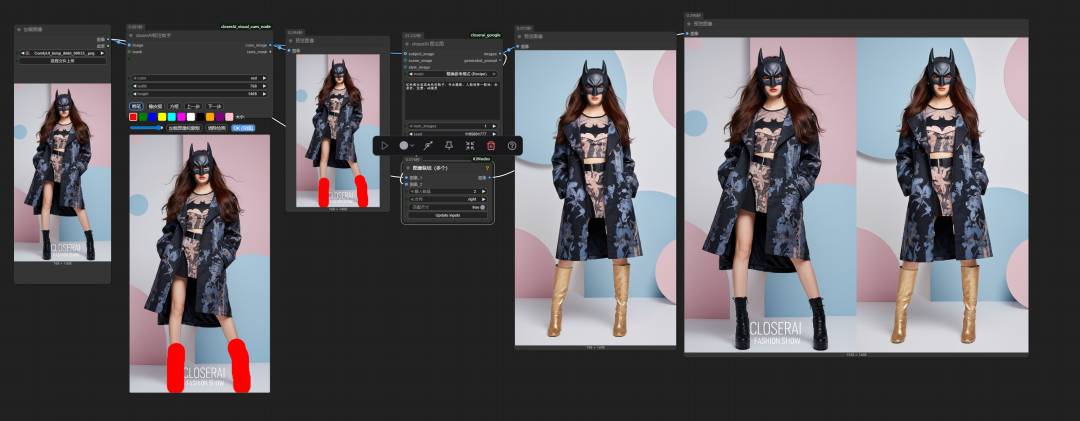1080x421 pixels.
Task: Previous option arrow on 方向 combo
Action: [411, 198]
